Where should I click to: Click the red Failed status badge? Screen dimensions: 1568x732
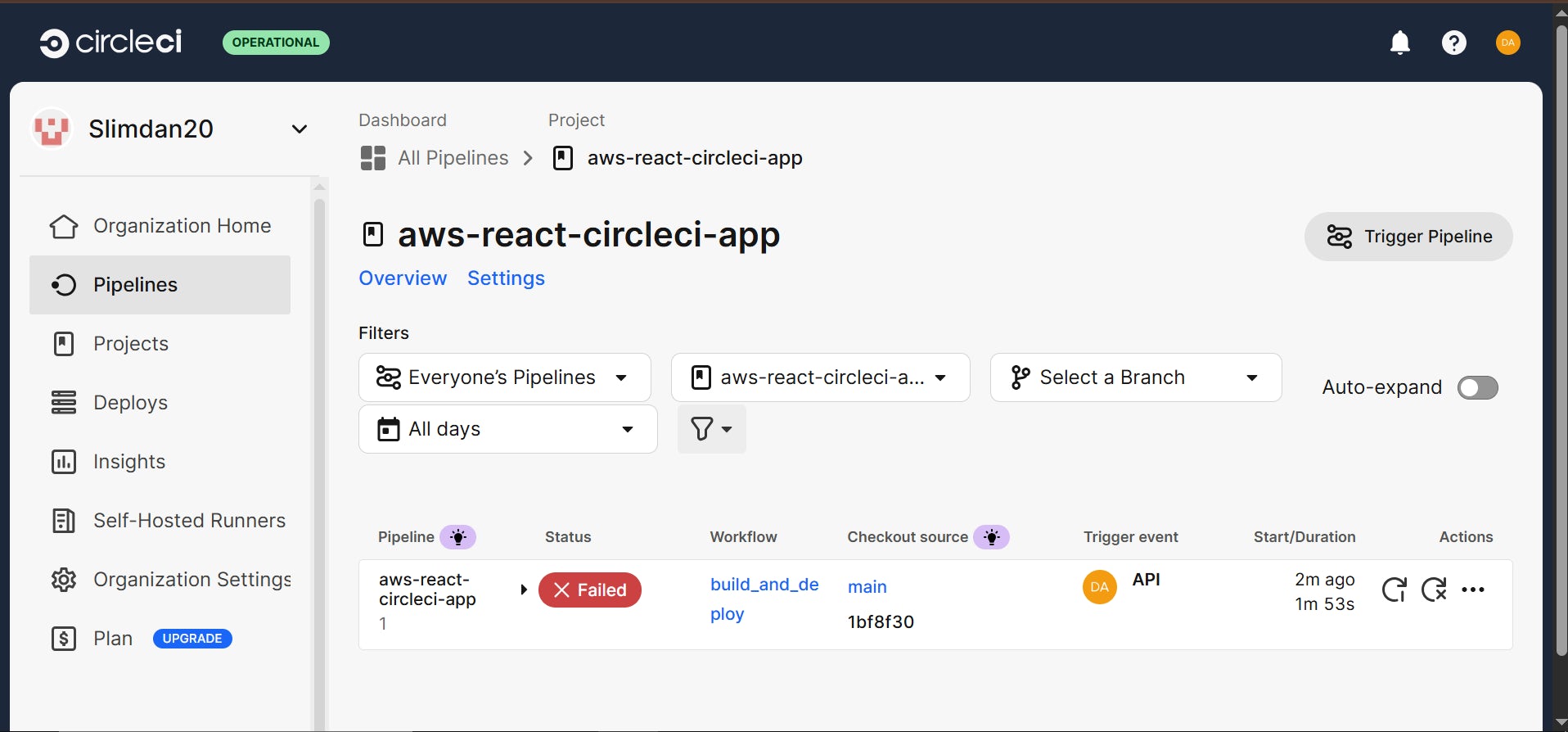(x=590, y=590)
